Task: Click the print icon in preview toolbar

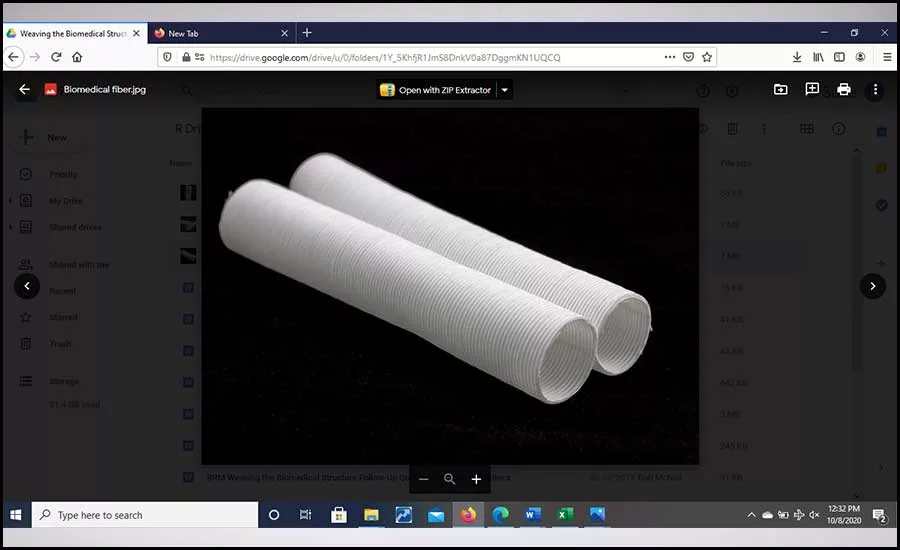Action: pyautogui.click(x=843, y=89)
